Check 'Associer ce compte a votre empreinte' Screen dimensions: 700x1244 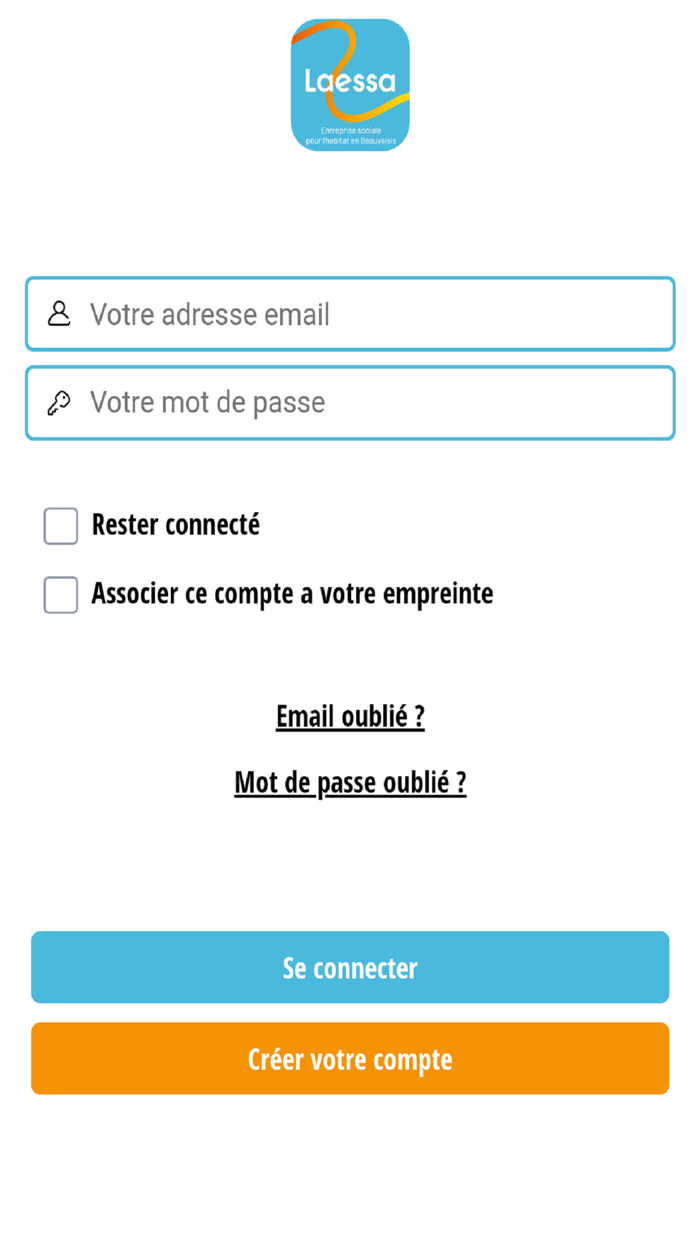point(60,594)
